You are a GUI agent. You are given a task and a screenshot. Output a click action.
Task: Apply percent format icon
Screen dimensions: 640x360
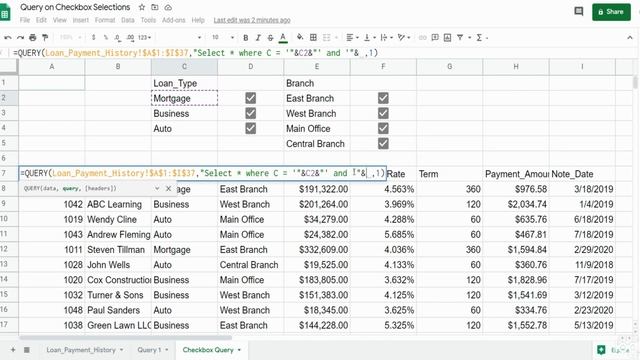click(105, 38)
